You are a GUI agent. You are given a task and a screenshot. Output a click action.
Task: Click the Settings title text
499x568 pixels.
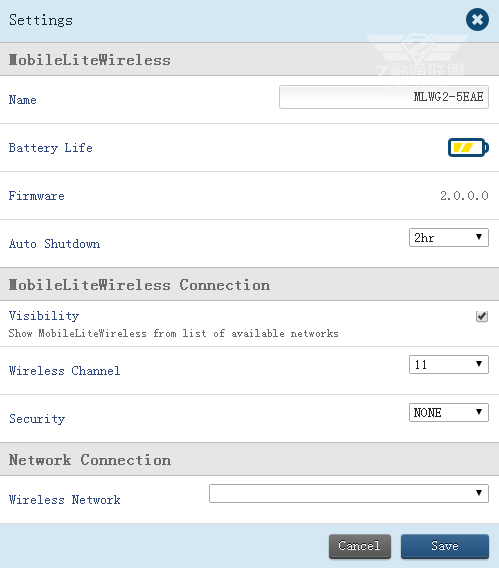pos(41,20)
